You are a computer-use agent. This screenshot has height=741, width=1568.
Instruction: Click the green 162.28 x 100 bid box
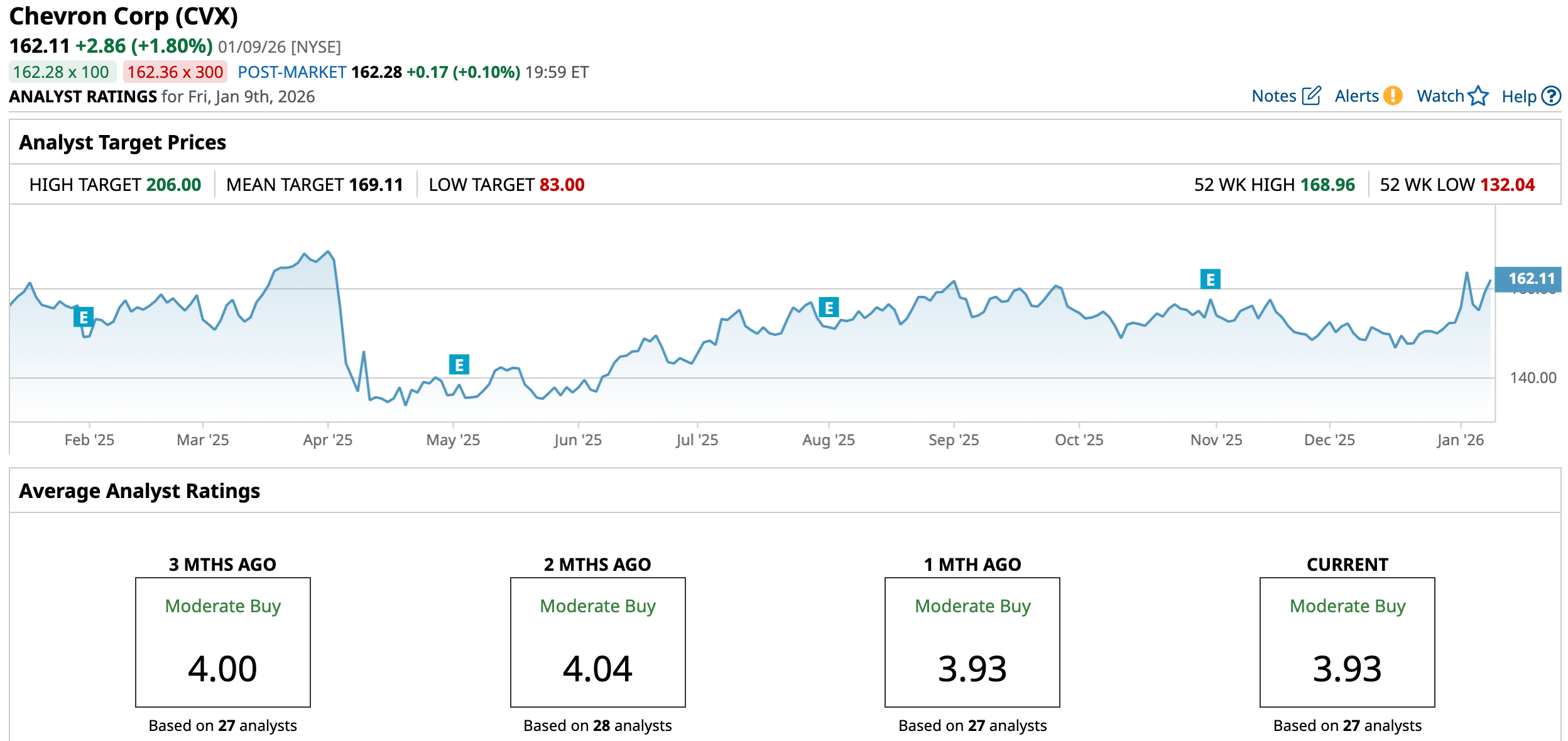(62, 72)
